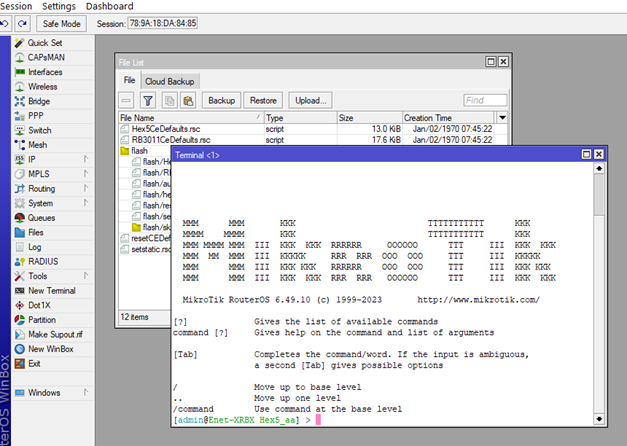Screen dimensions: 627x446
Task: Maximize the Terminal window
Action: pos(586,154)
